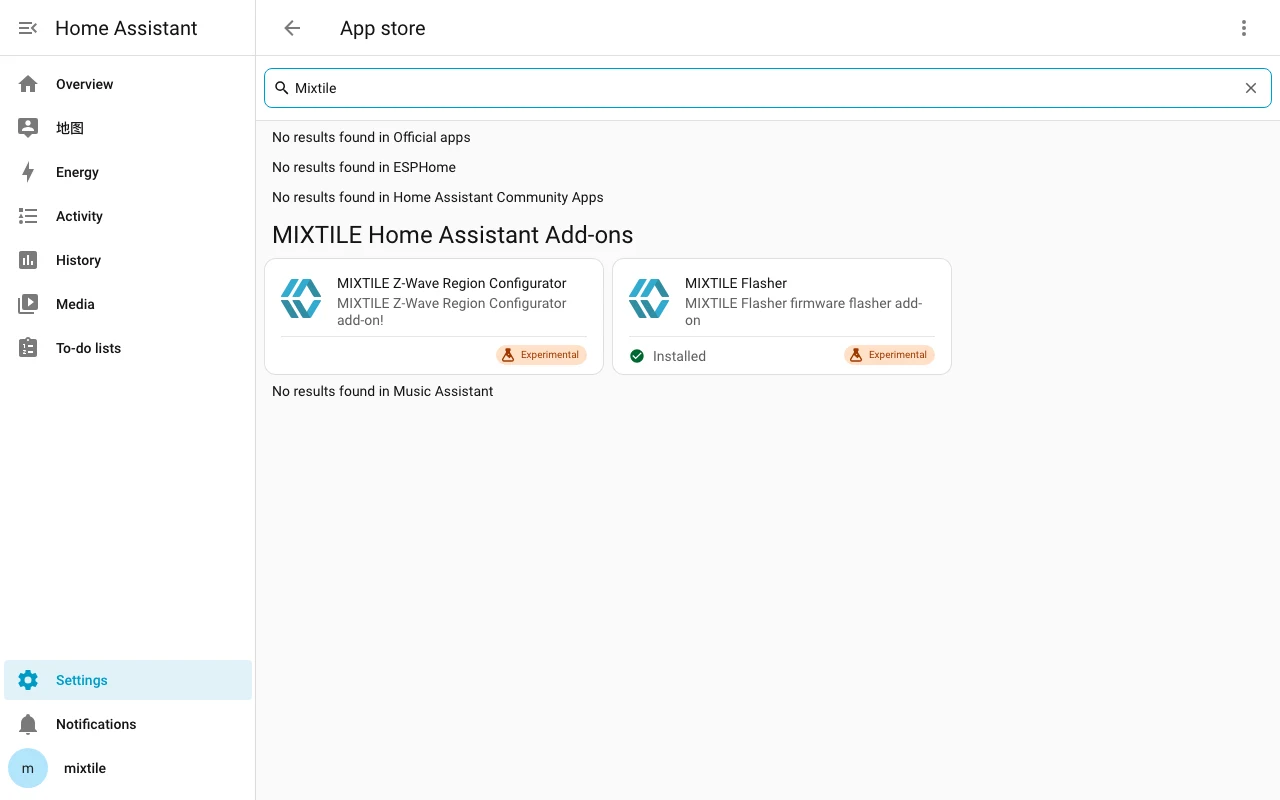
Task: Select the Energy menu label
Action: tap(77, 172)
